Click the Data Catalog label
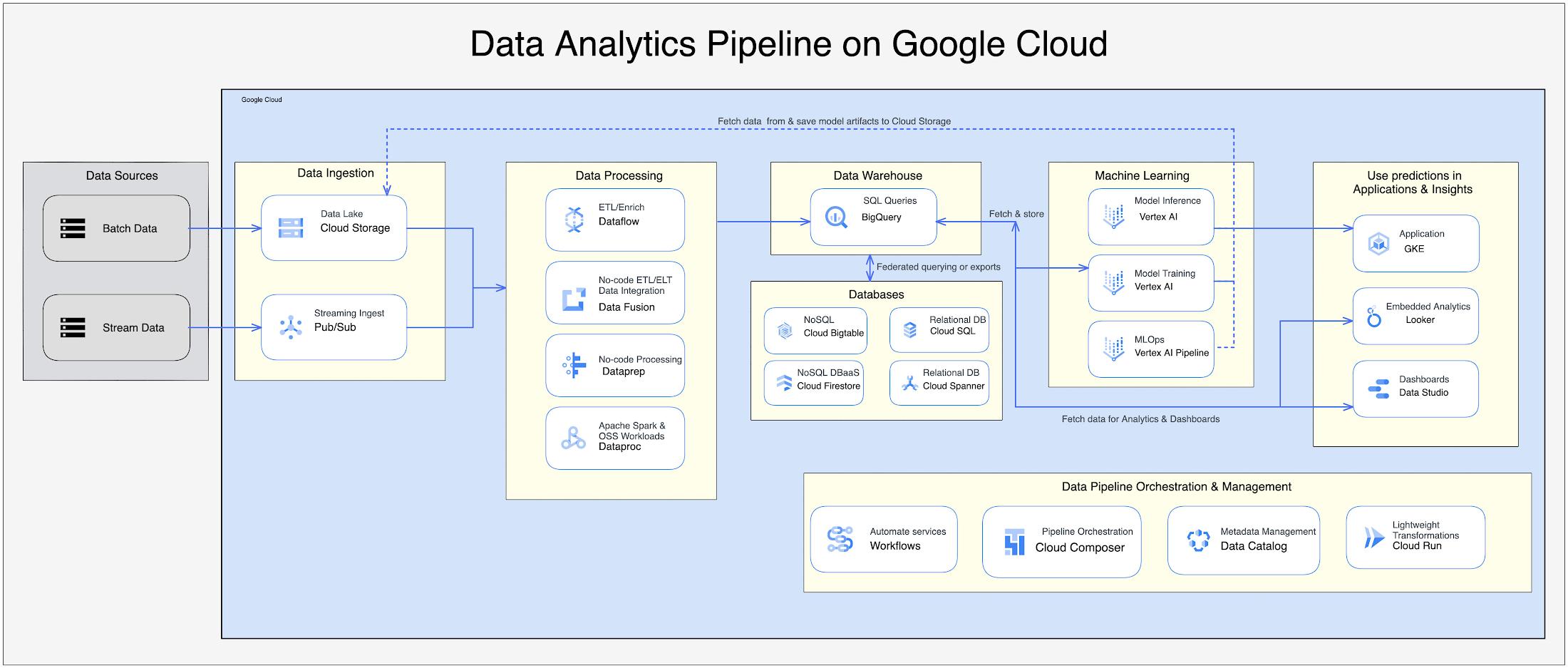Image resolution: width=1568 pixels, height=668 pixels. pos(1253,546)
